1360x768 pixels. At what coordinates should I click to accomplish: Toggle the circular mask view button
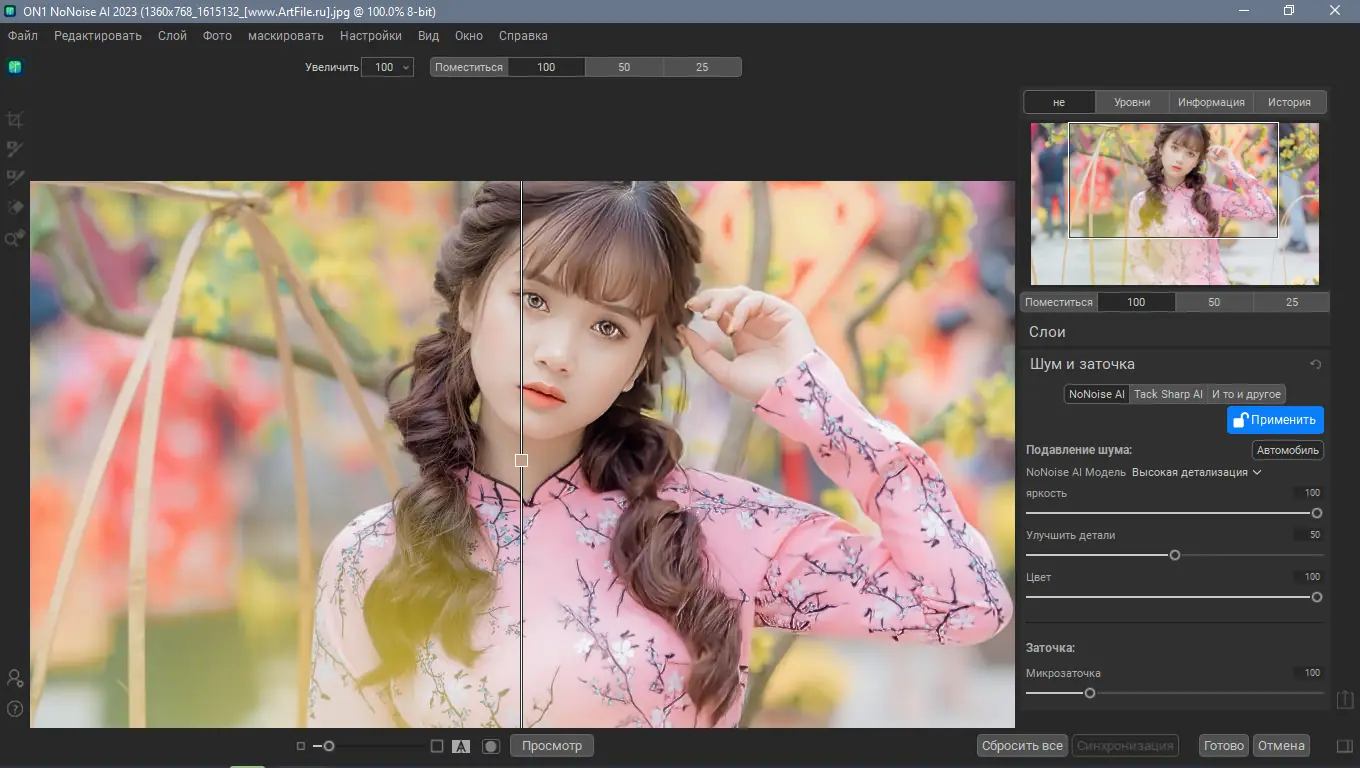490,746
